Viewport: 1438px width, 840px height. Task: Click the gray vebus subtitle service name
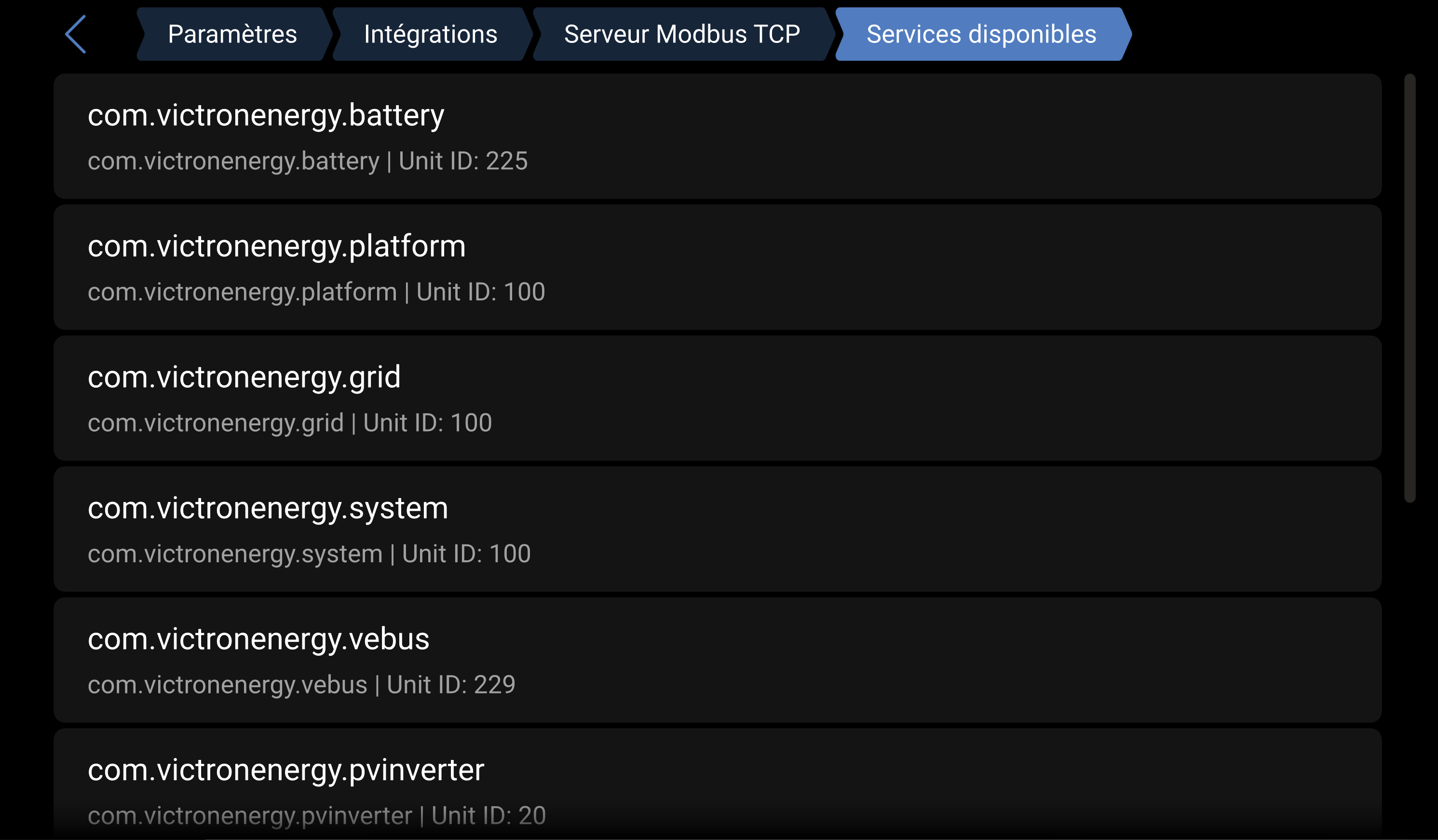click(227, 685)
